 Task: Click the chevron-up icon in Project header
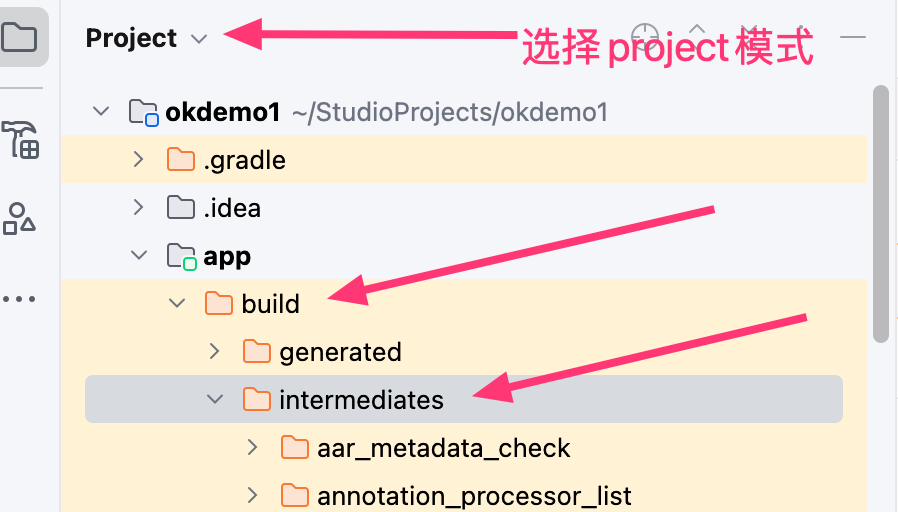click(x=698, y=33)
